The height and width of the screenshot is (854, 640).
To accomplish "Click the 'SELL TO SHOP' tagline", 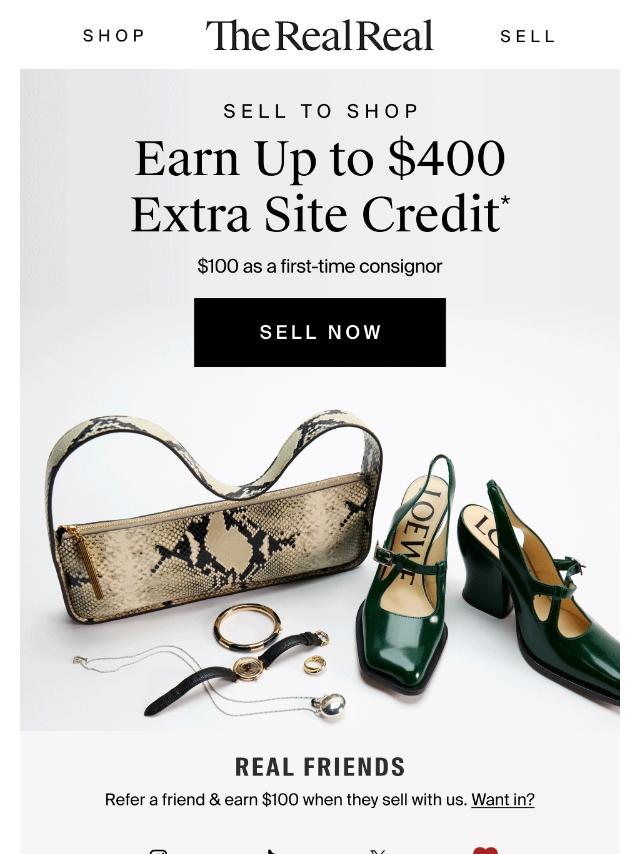I will tap(320, 111).
